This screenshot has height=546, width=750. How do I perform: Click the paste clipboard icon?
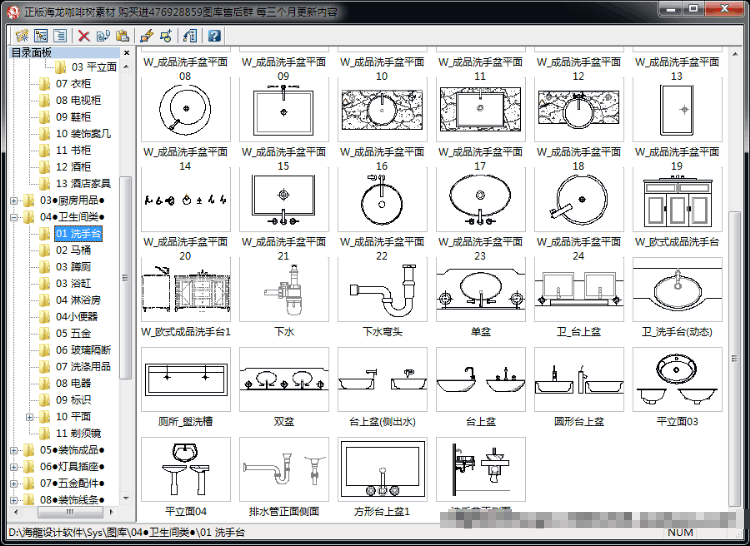coord(122,35)
